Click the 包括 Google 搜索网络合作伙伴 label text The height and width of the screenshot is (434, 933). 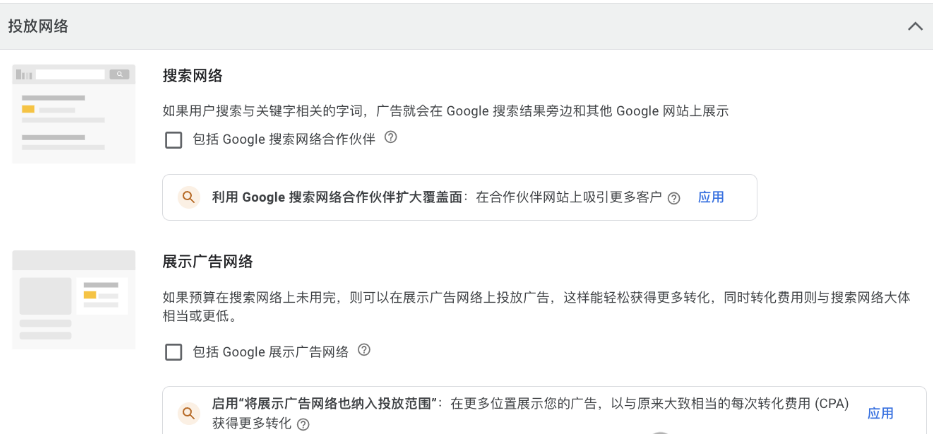coord(284,139)
